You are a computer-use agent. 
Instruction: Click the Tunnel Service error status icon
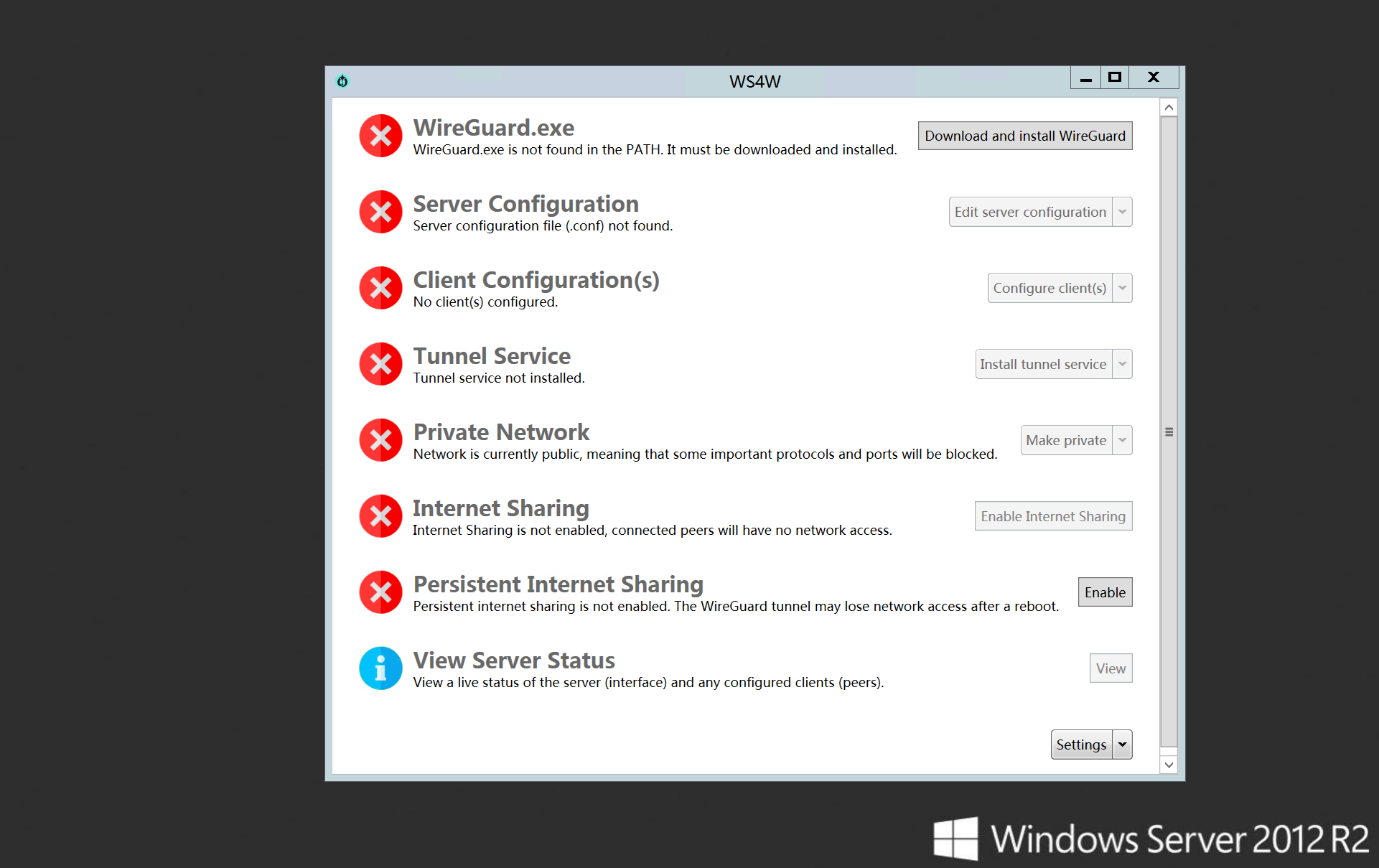tap(380, 364)
